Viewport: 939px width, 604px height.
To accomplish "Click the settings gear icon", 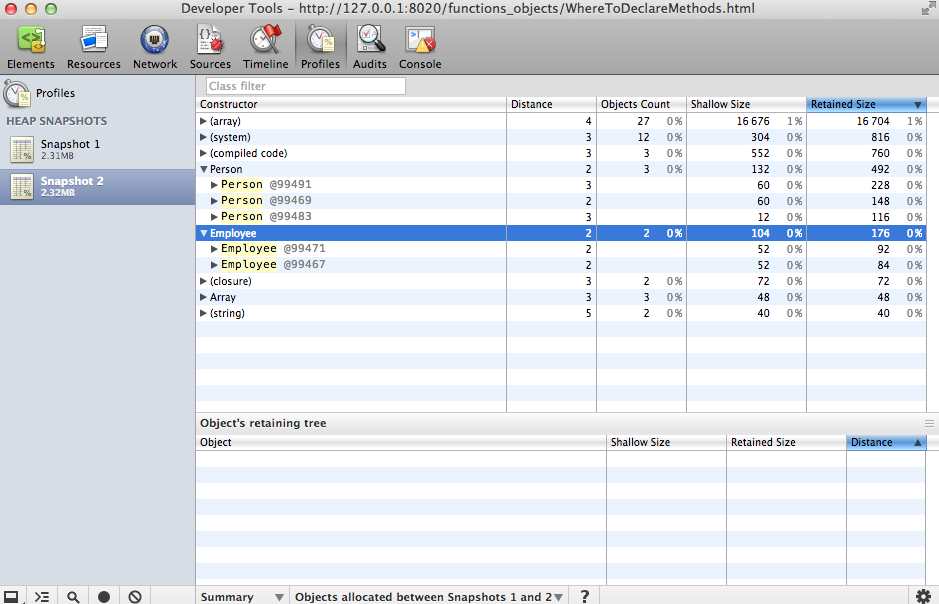I will (x=922, y=596).
